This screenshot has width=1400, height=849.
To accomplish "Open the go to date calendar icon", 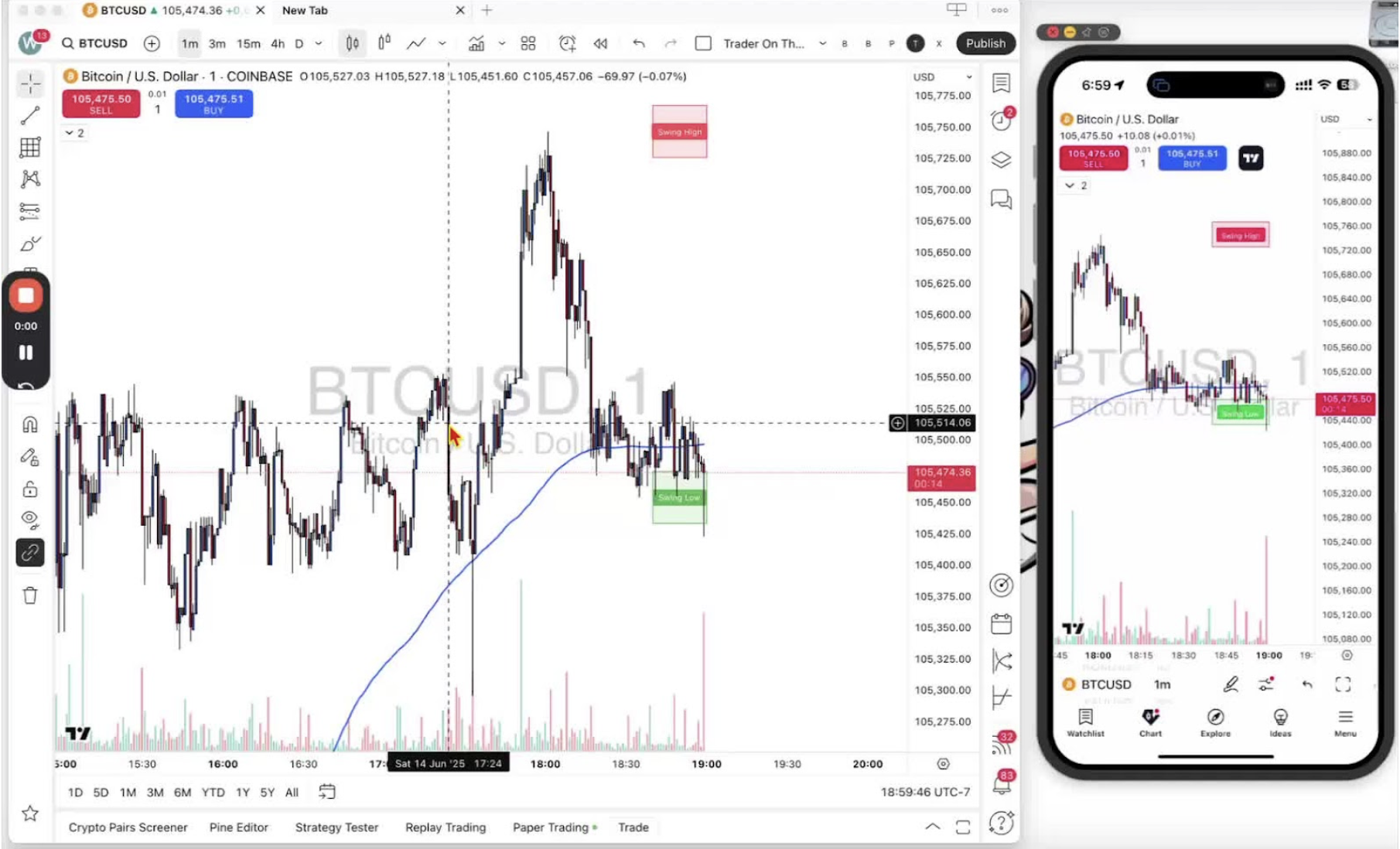I will coord(327,792).
